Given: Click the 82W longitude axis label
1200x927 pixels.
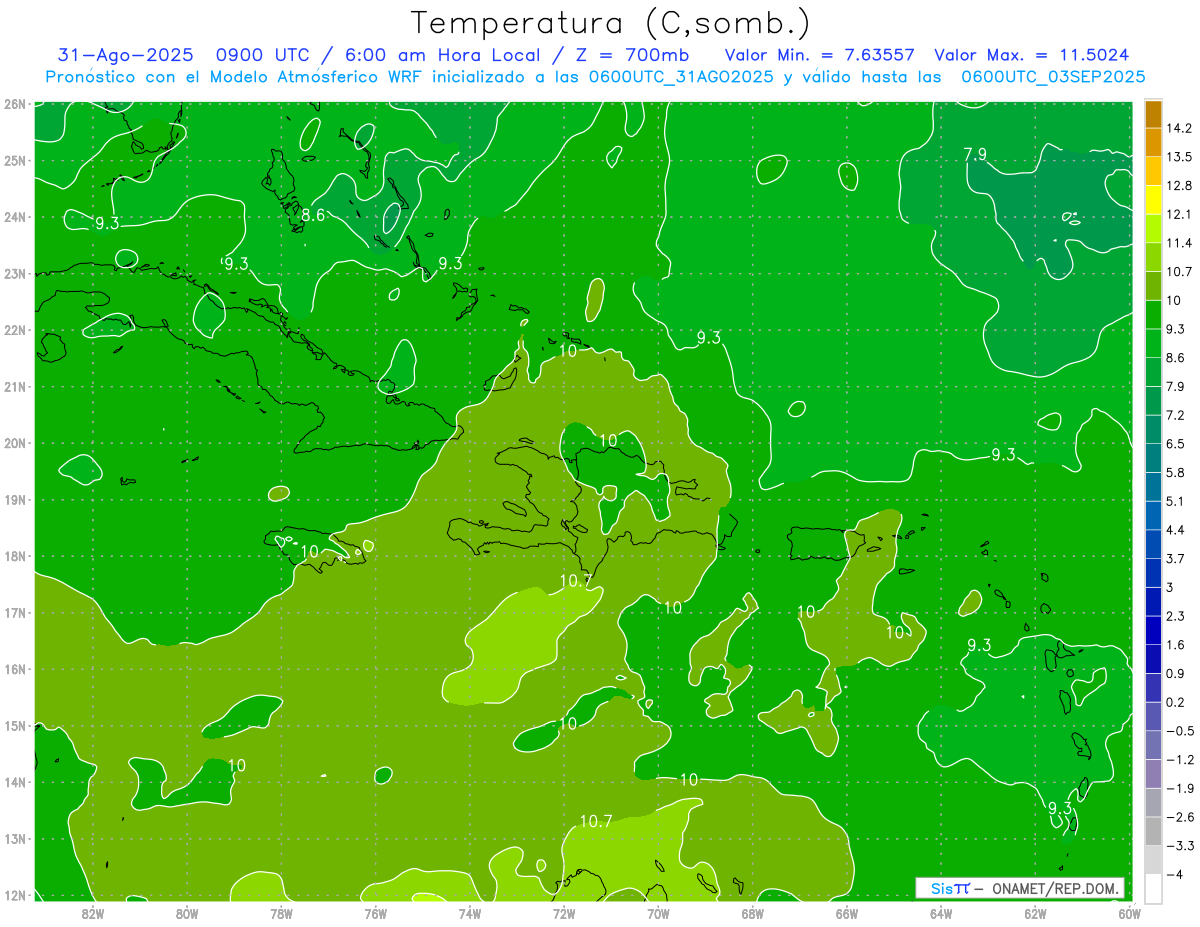Looking at the screenshot, I should [92, 913].
